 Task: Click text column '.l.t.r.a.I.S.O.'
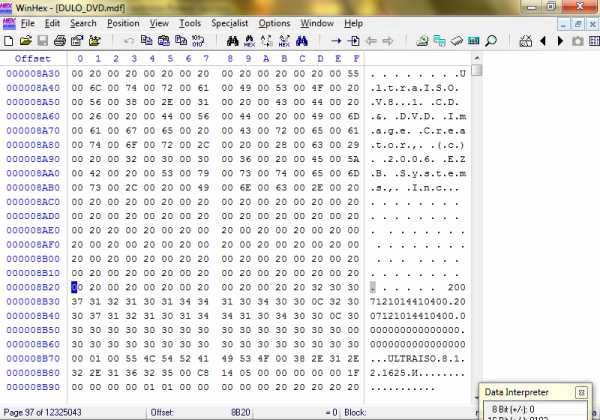(414, 88)
